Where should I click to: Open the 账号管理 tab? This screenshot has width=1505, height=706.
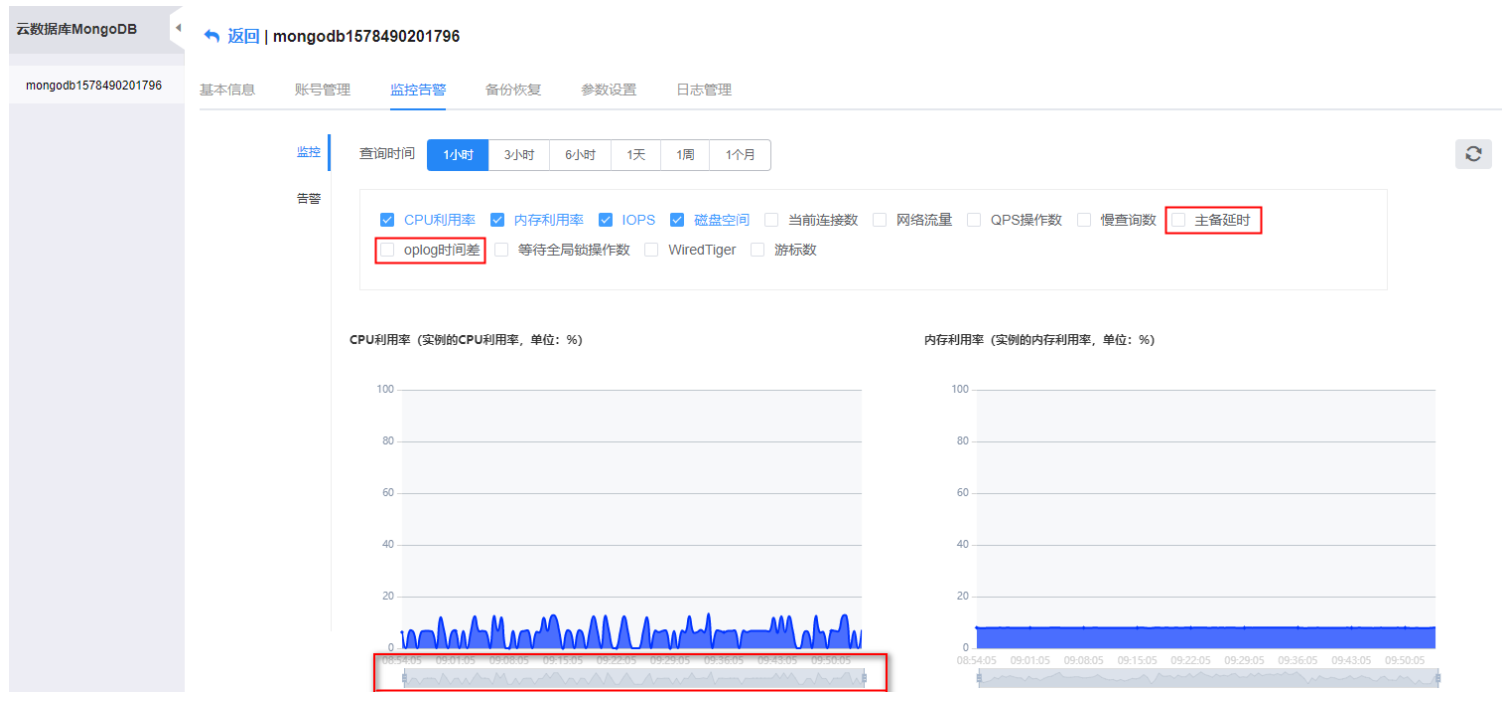click(323, 90)
